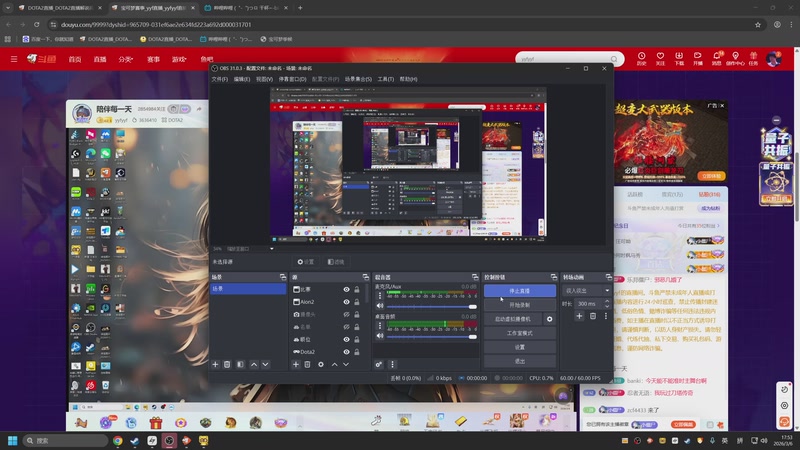Configure virtual camera gear icon
800x450 pixels.
point(549,319)
